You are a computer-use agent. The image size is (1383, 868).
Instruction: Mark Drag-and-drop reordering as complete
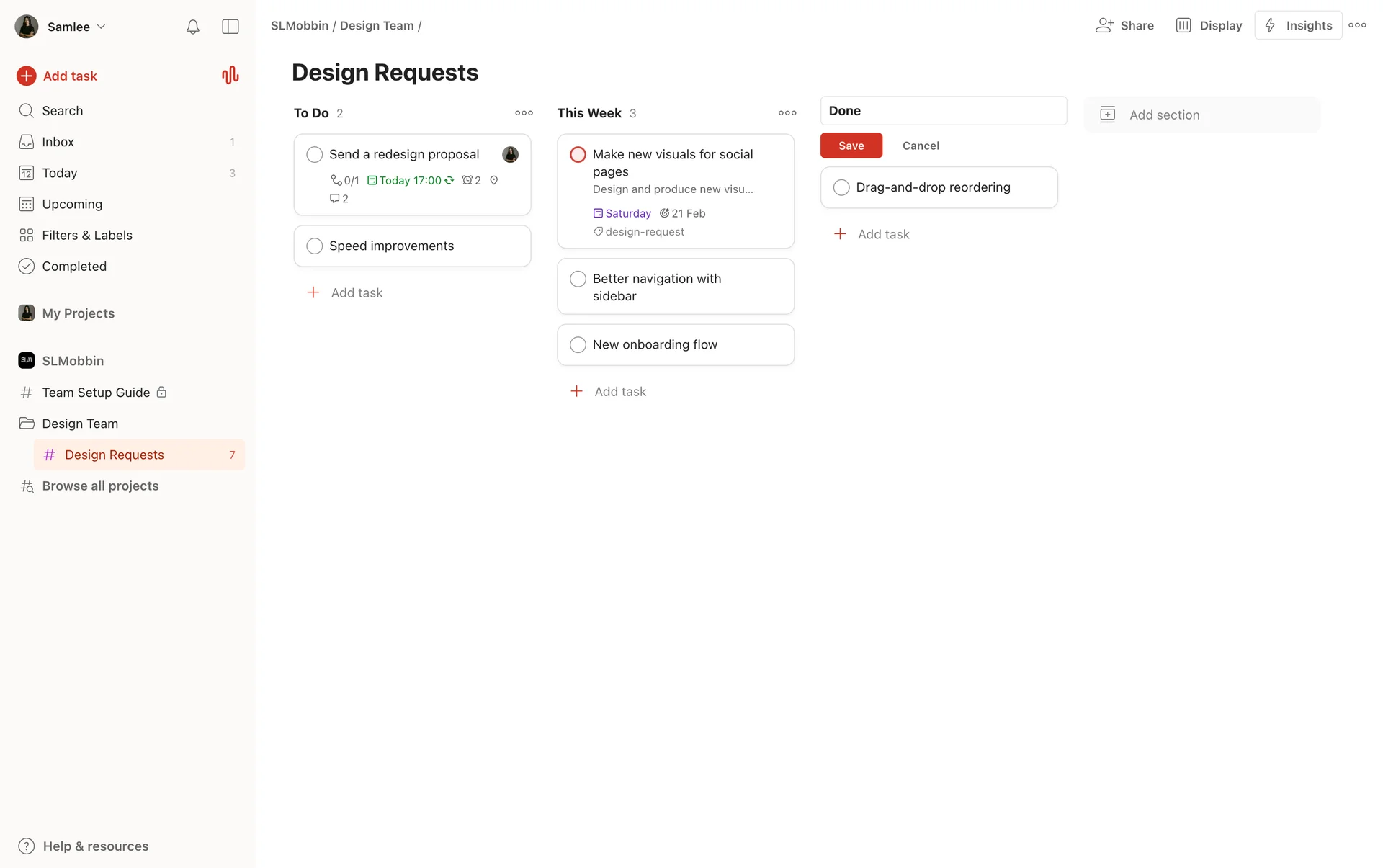point(841,188)
